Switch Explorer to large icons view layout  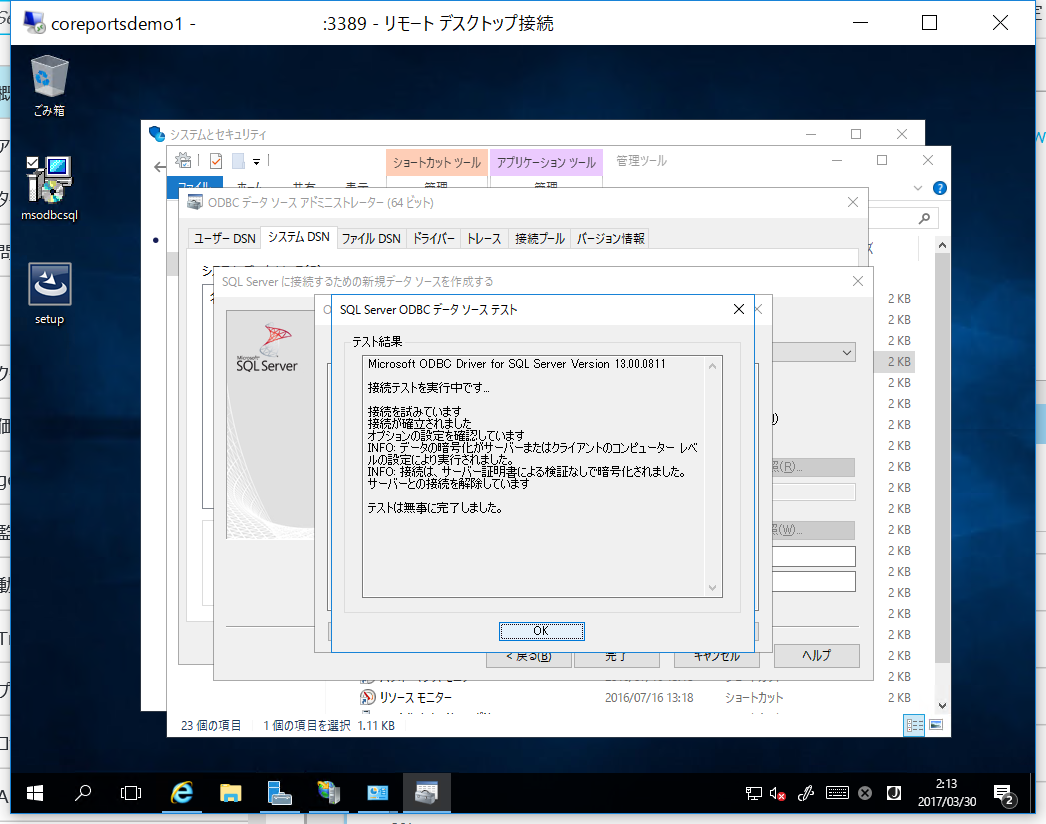coord(936,725)
